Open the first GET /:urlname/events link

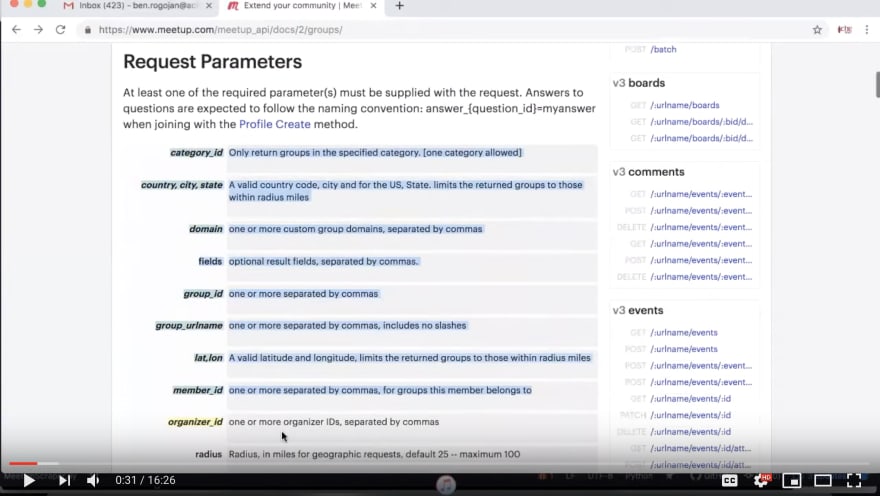(684, 332)
